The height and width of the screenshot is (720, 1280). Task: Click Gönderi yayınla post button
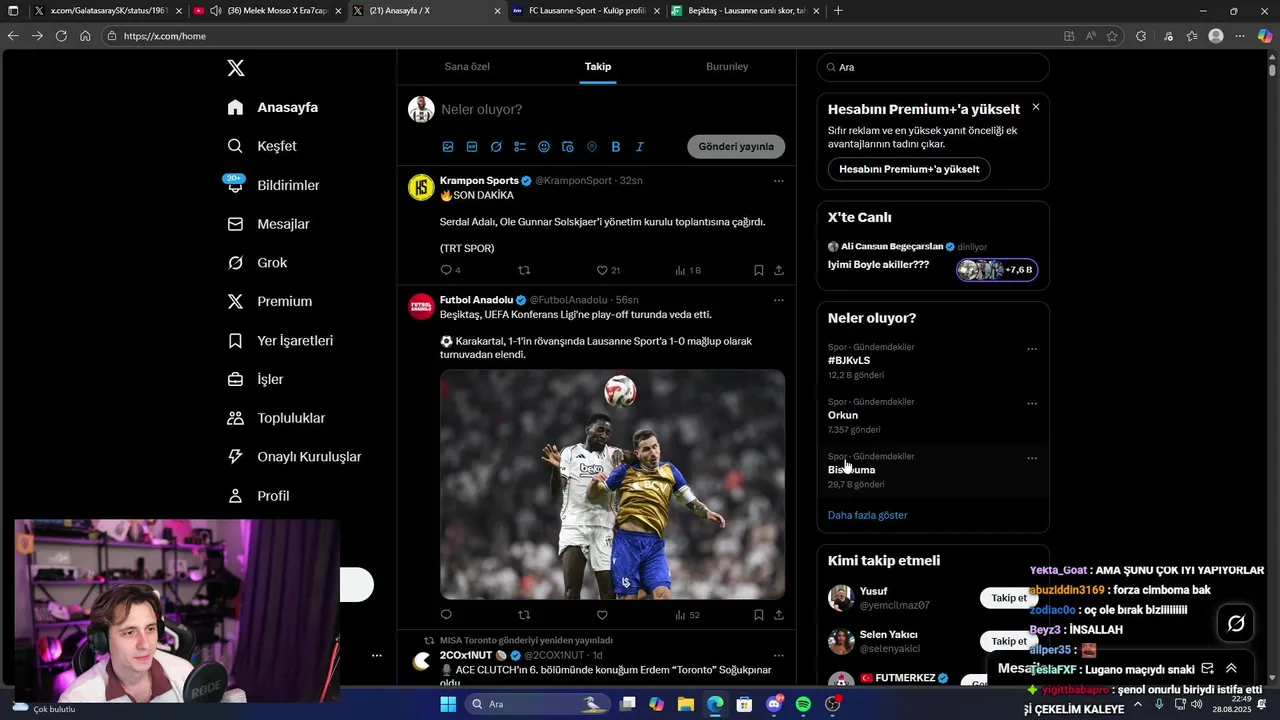736,146
